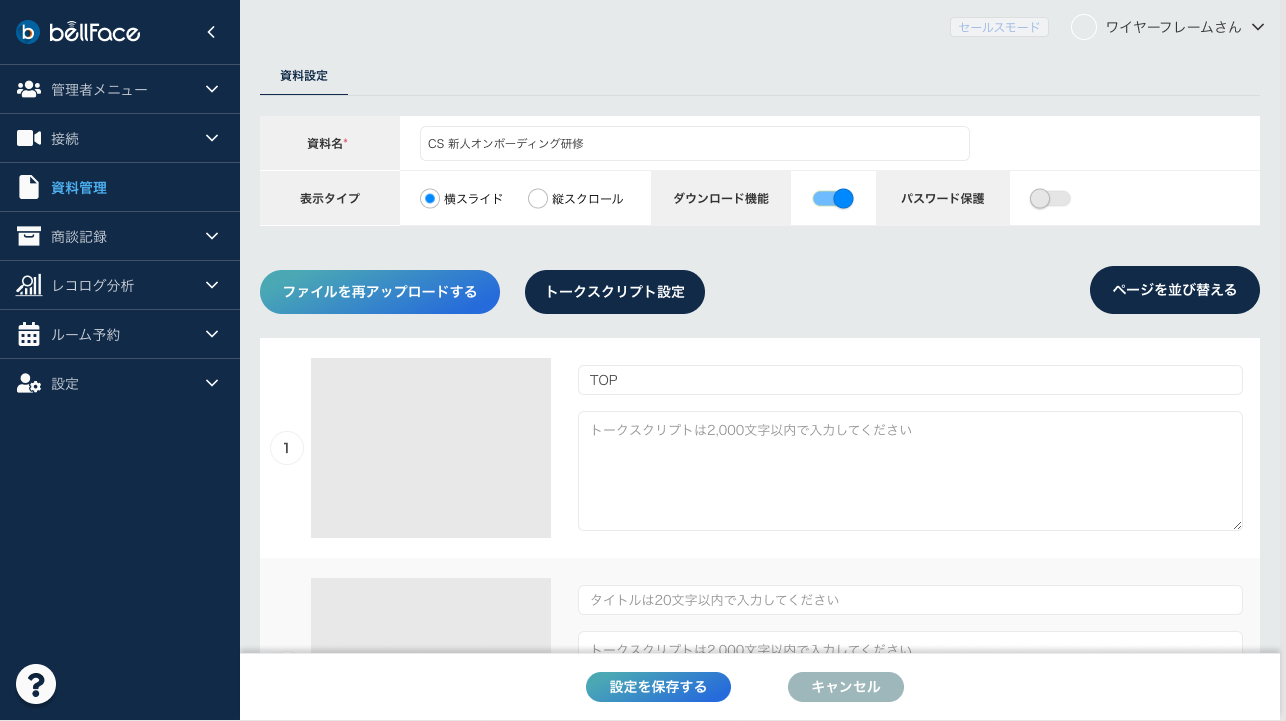Click the 資料名 input field

point(694,143)
